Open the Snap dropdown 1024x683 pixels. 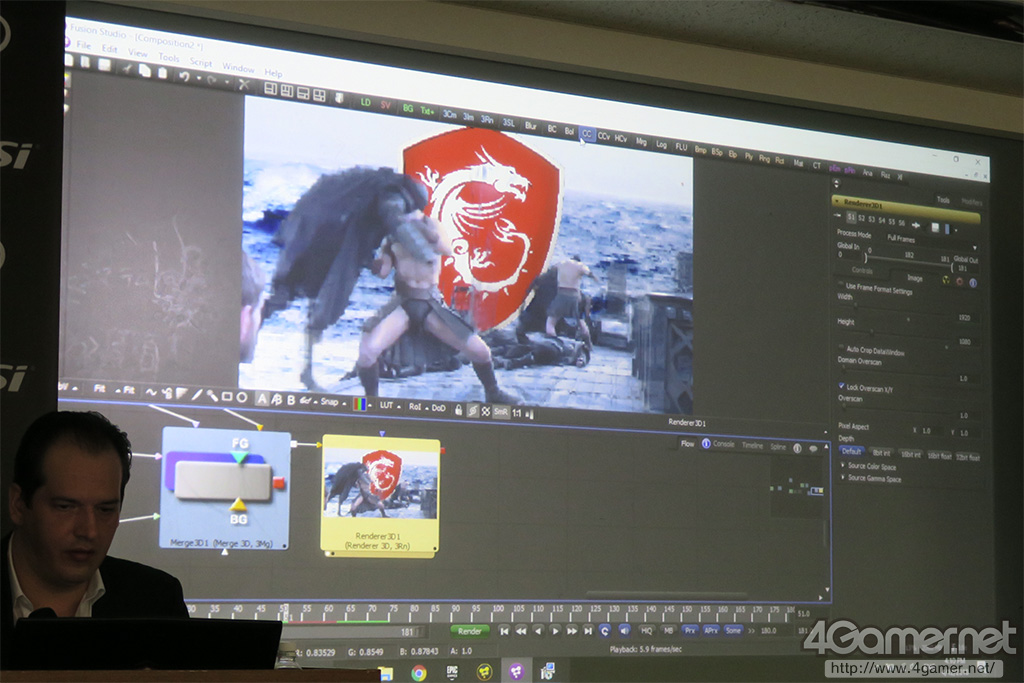pos(332,402)
